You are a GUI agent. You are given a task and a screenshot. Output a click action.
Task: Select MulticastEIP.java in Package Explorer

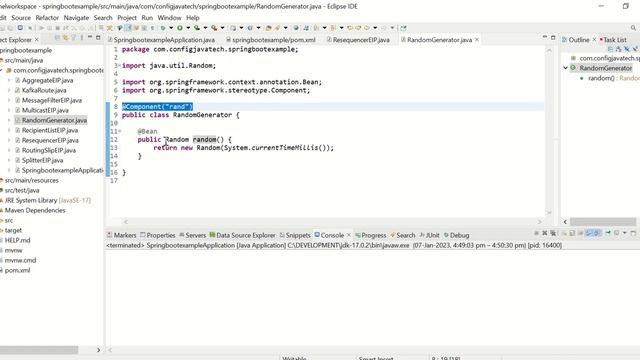point(45,110)
